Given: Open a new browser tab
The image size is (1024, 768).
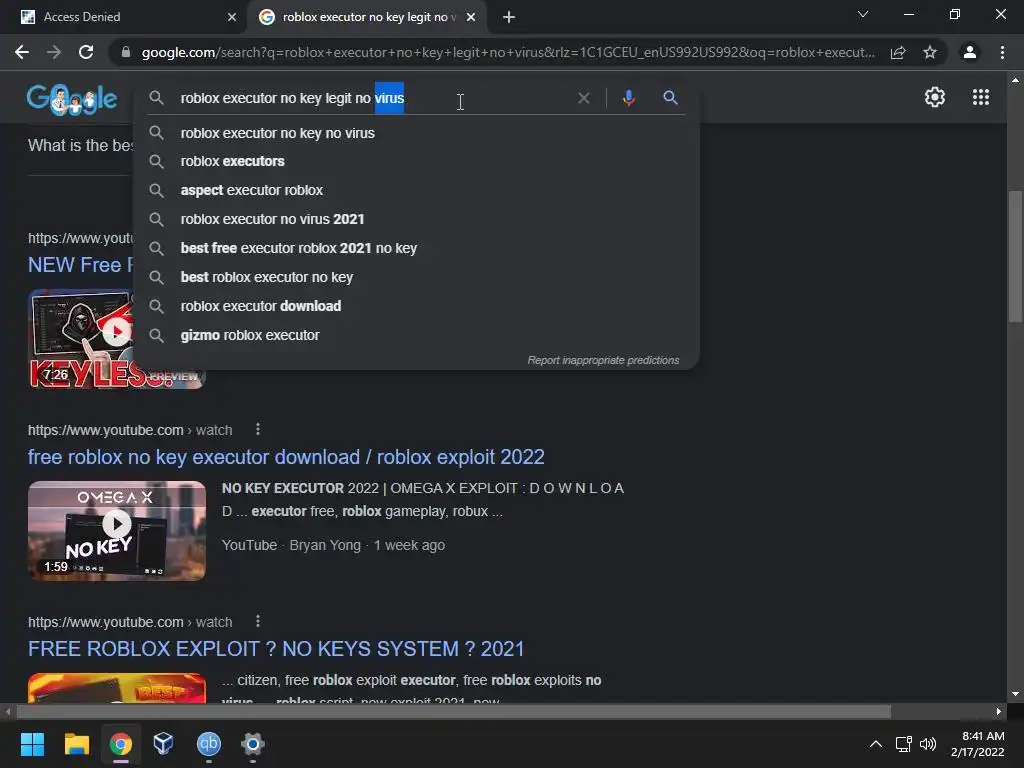Looking at the screenshot, I should pyautogui.click(x=509, y=17).
